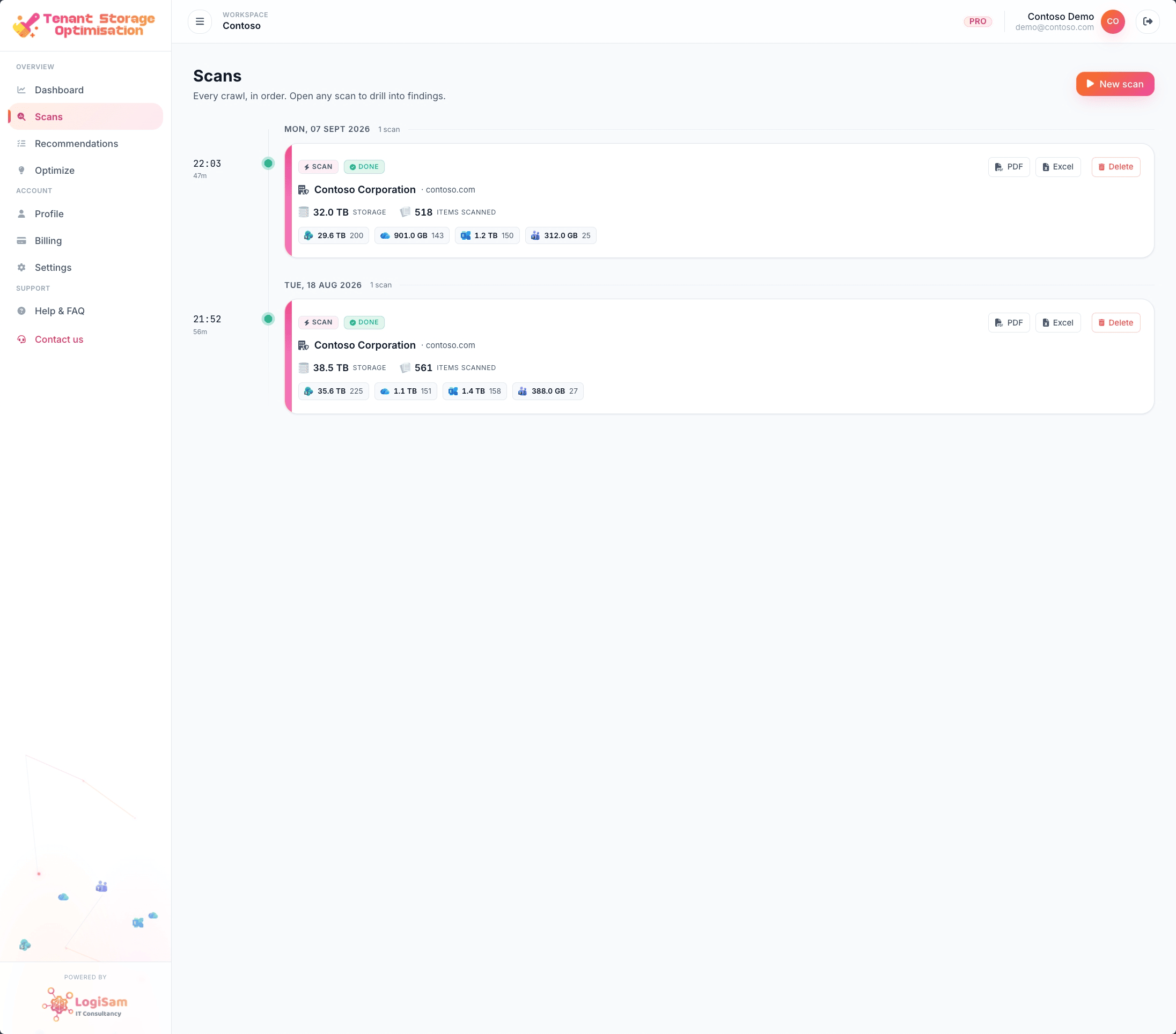Click SharePoint icon in 29.6 TB chip
1176x1034 pixels.
point(308,235)
